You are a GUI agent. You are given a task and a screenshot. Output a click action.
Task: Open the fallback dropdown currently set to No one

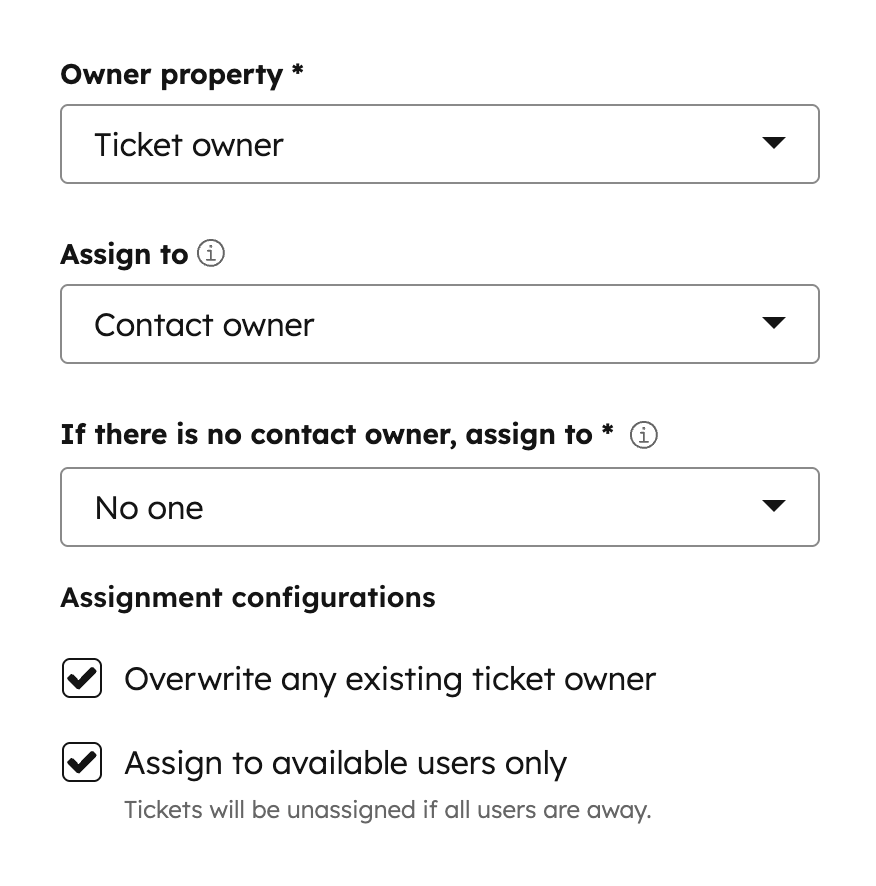coord(440,506)
